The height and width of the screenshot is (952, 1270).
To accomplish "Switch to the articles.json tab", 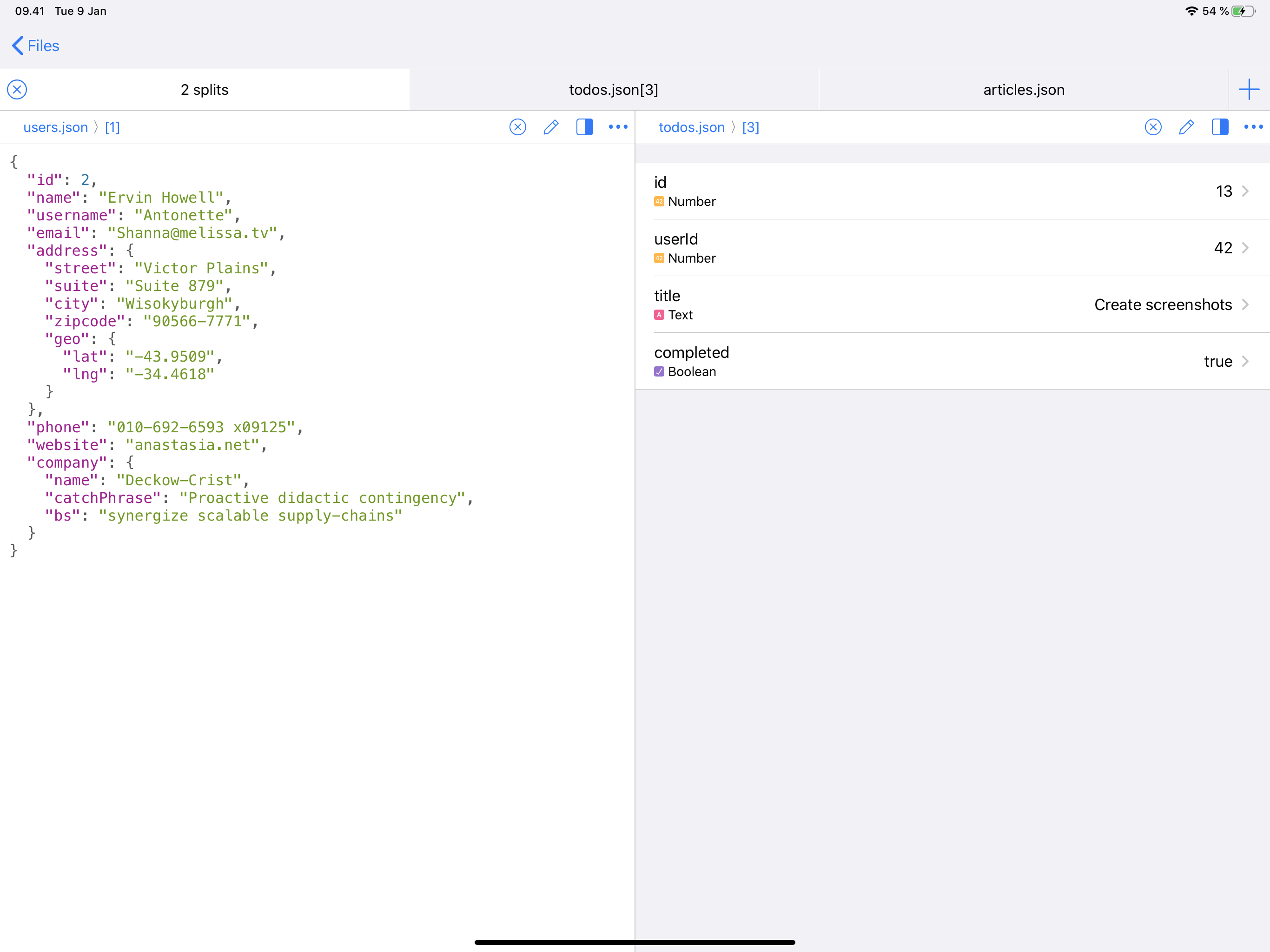I will 1023,90.
